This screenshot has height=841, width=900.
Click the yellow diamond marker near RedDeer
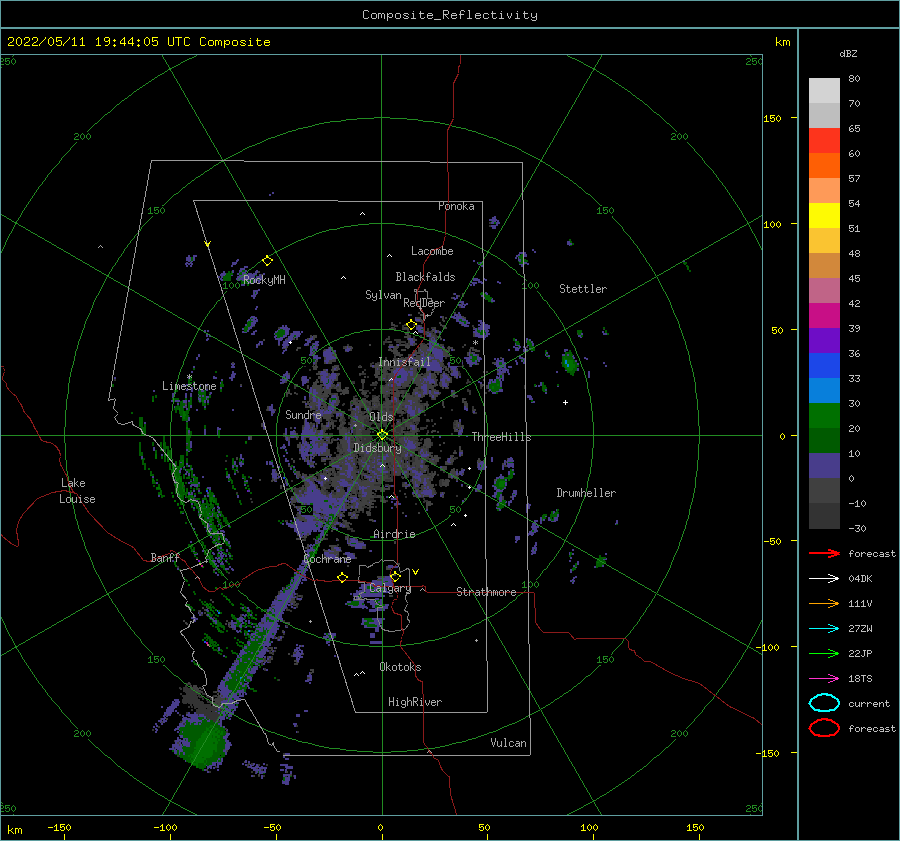[412, 325]
